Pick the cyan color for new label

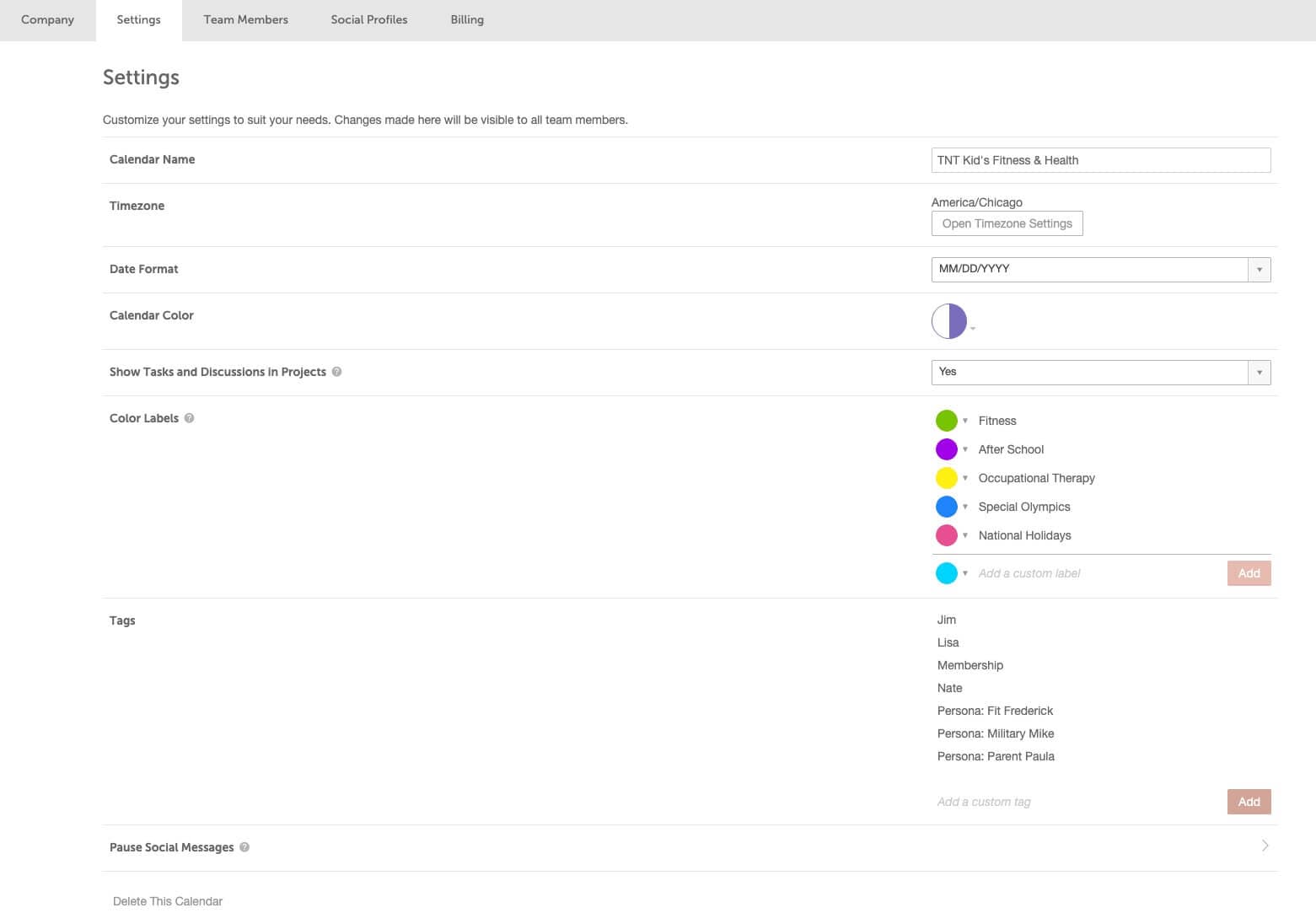tap(947, 573)
